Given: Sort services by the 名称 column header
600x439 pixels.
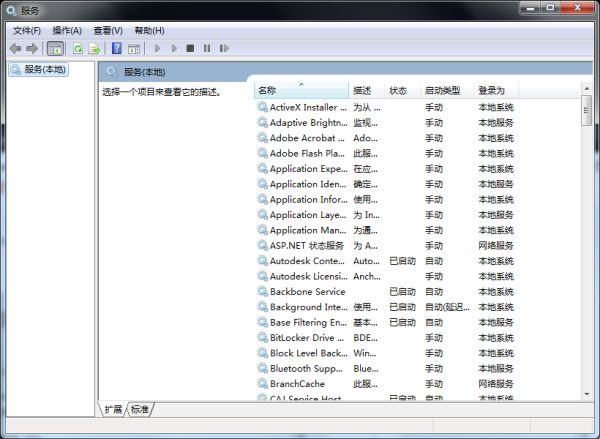Looking at the screenshot, I should (300, 90).
